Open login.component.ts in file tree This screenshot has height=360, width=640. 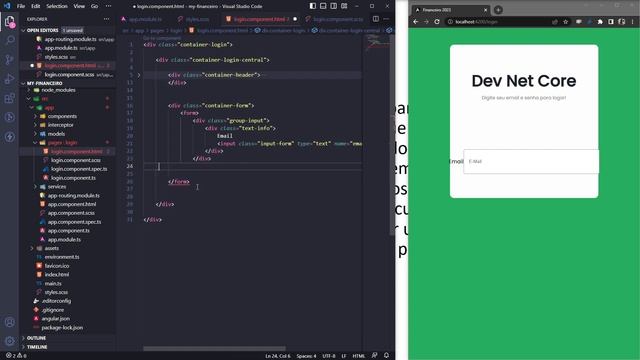coord(73,178)
